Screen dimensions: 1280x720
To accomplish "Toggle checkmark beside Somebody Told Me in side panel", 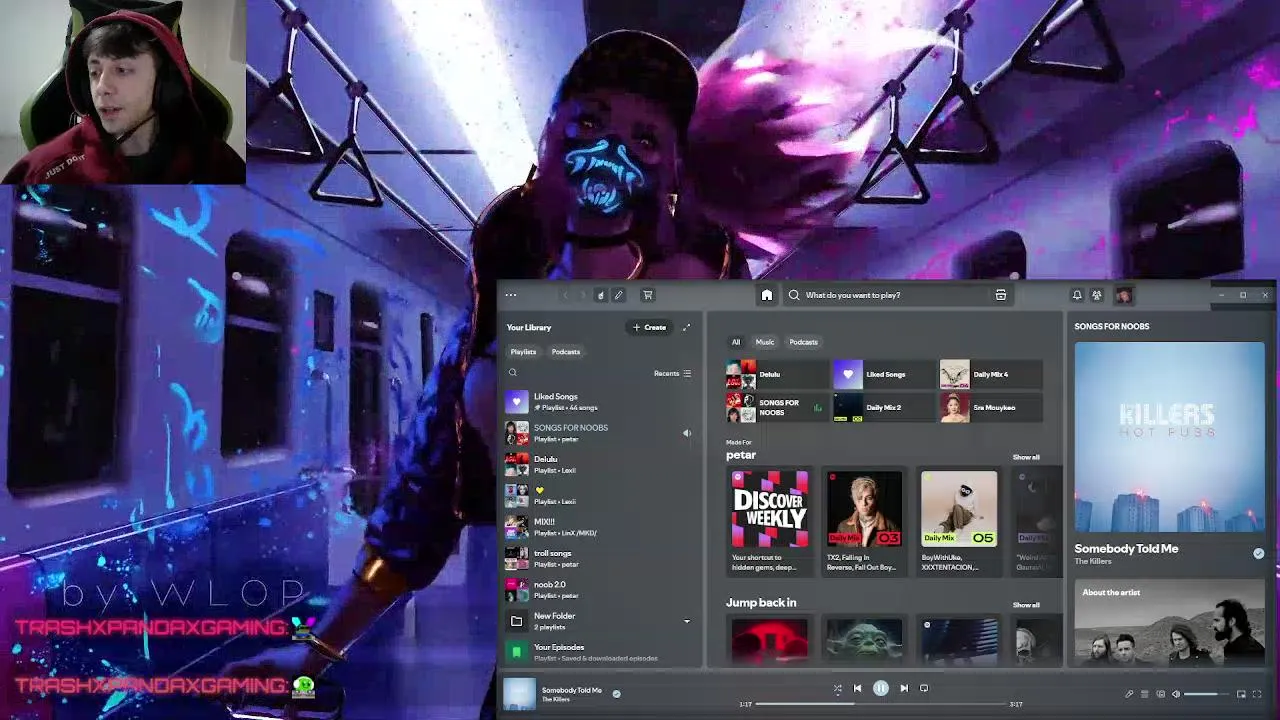I will tap(1258, 553).
